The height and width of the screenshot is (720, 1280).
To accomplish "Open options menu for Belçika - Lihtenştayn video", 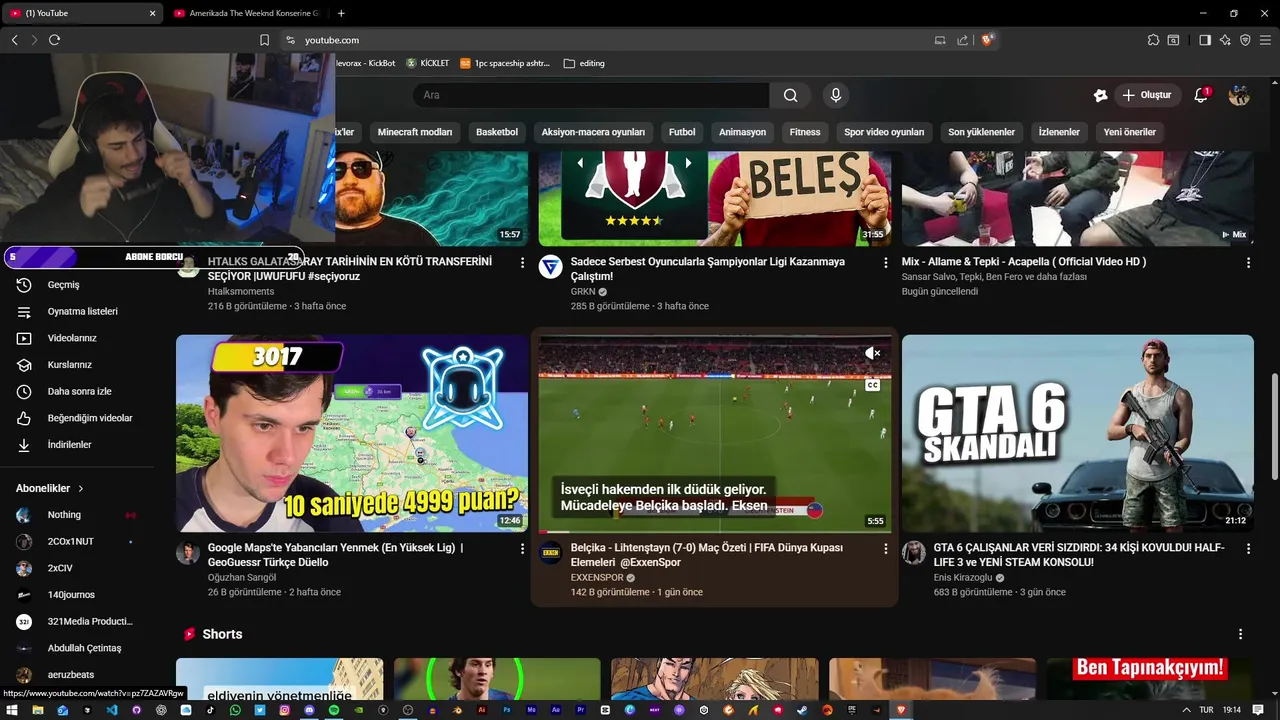I will [885, 549].
